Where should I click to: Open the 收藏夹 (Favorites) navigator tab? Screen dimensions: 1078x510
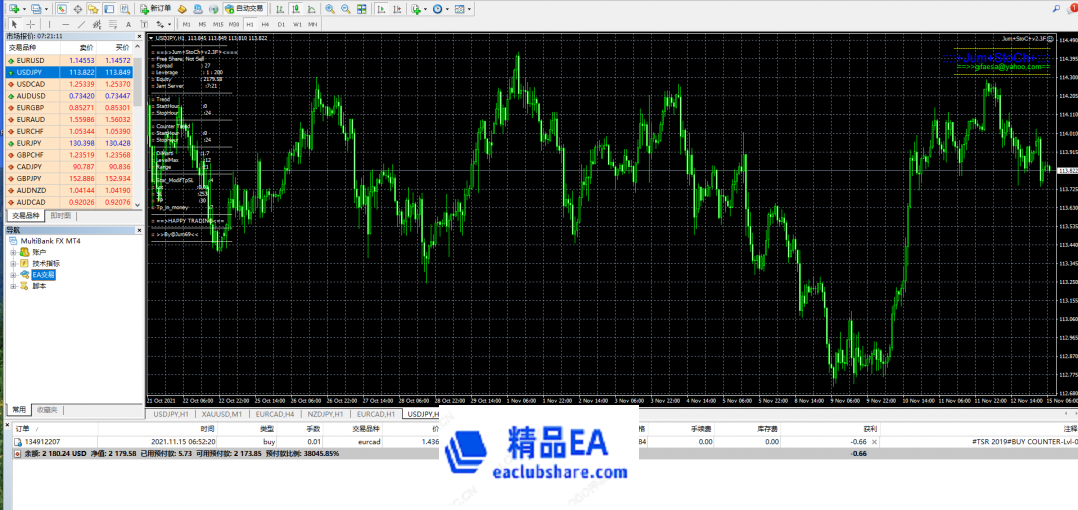47,410
